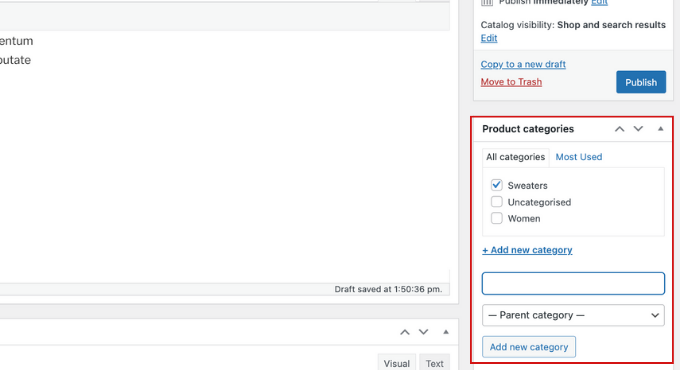
Task: Click the Product categories heading
Action: (528, 129)
